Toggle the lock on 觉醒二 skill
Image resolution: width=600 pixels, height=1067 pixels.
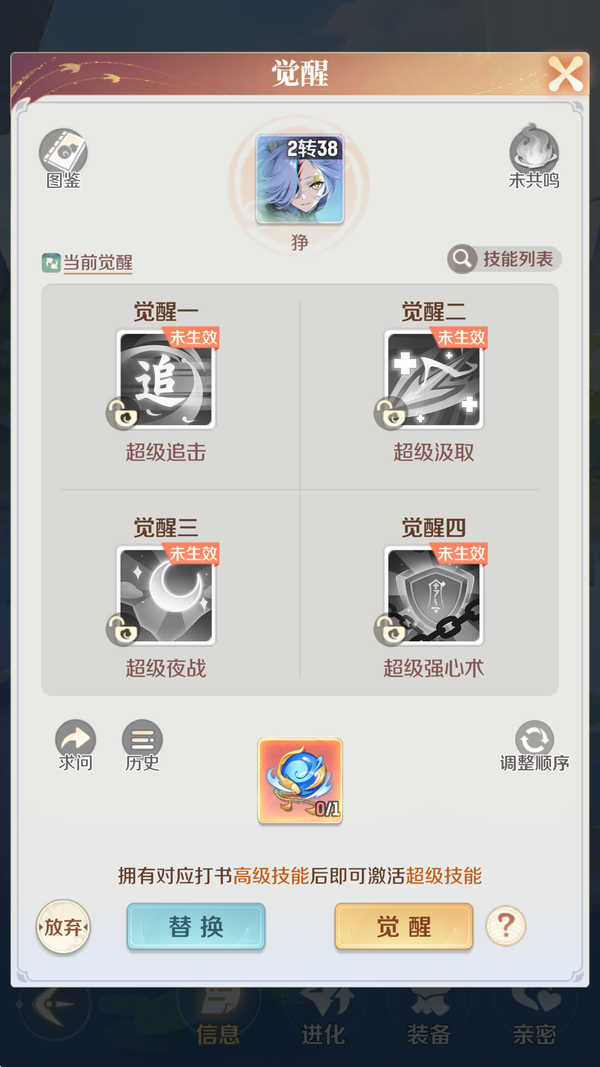pos(390,413)
